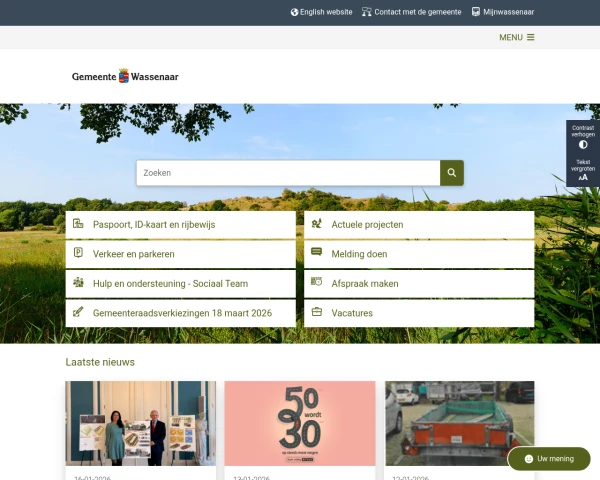The image size is (600, 480).
Task: Toggle Contrast verhogen mode
Action: (583, 137)
